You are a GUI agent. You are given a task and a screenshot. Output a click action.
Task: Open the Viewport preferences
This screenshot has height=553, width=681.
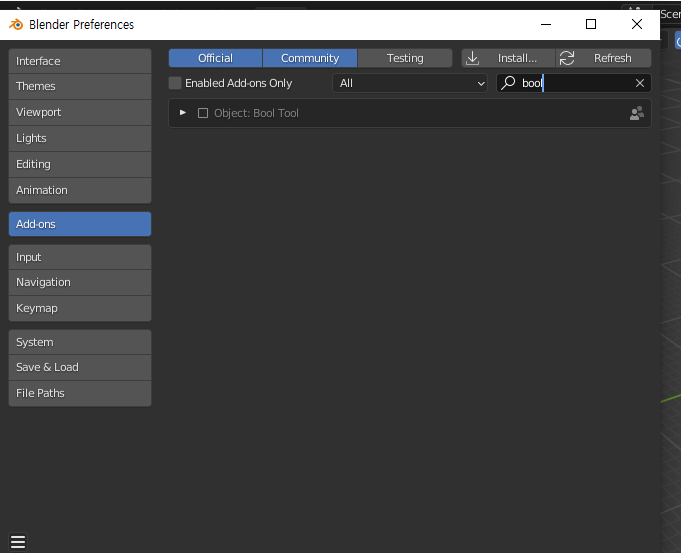(80, 113)
